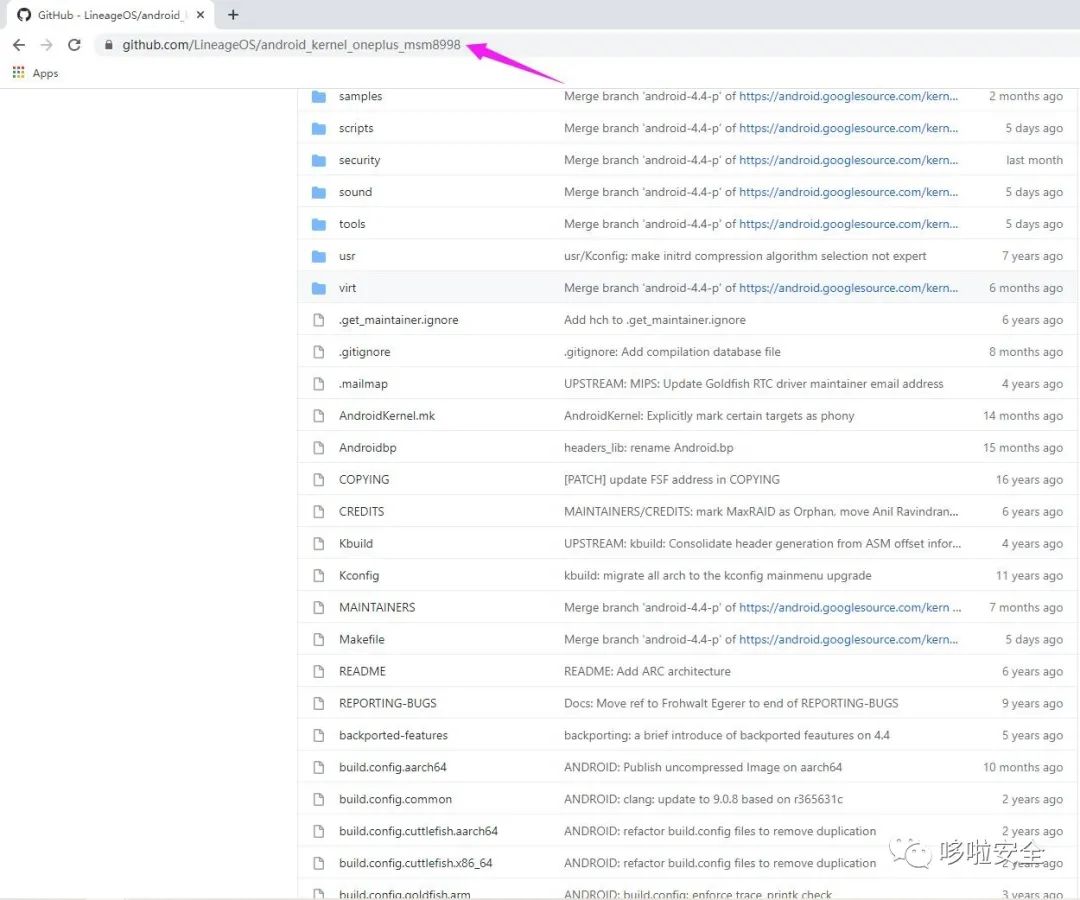Click the browser forward arrow
Screen dimensions: 1080x900
(x=46, y=45)
